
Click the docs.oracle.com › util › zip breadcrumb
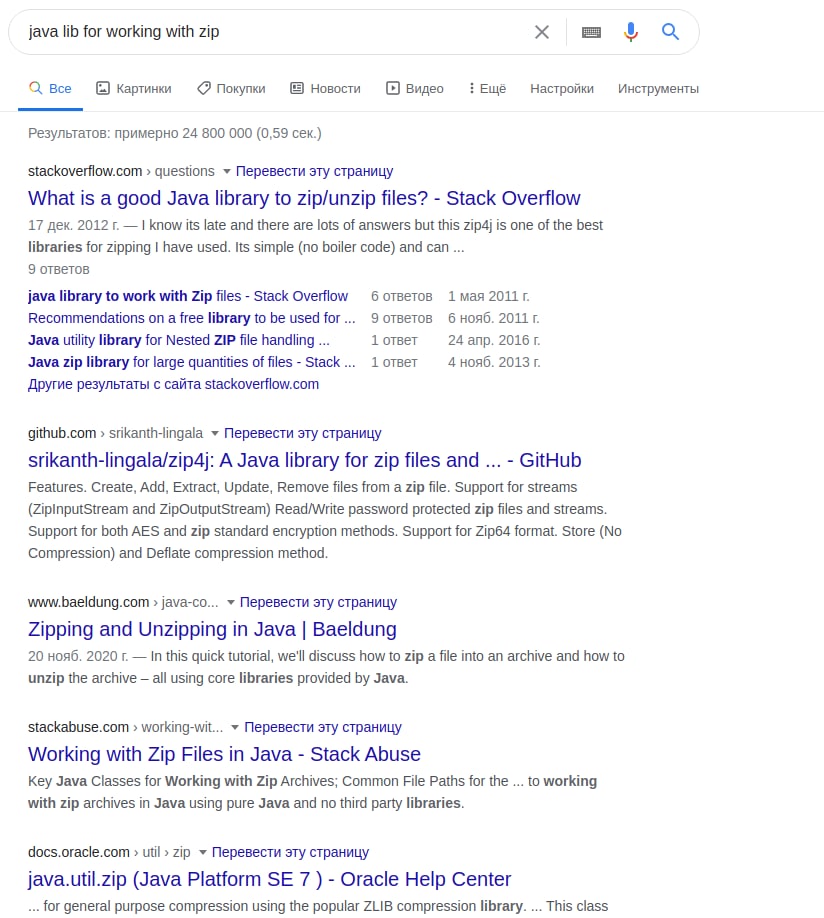click(109, 852)
